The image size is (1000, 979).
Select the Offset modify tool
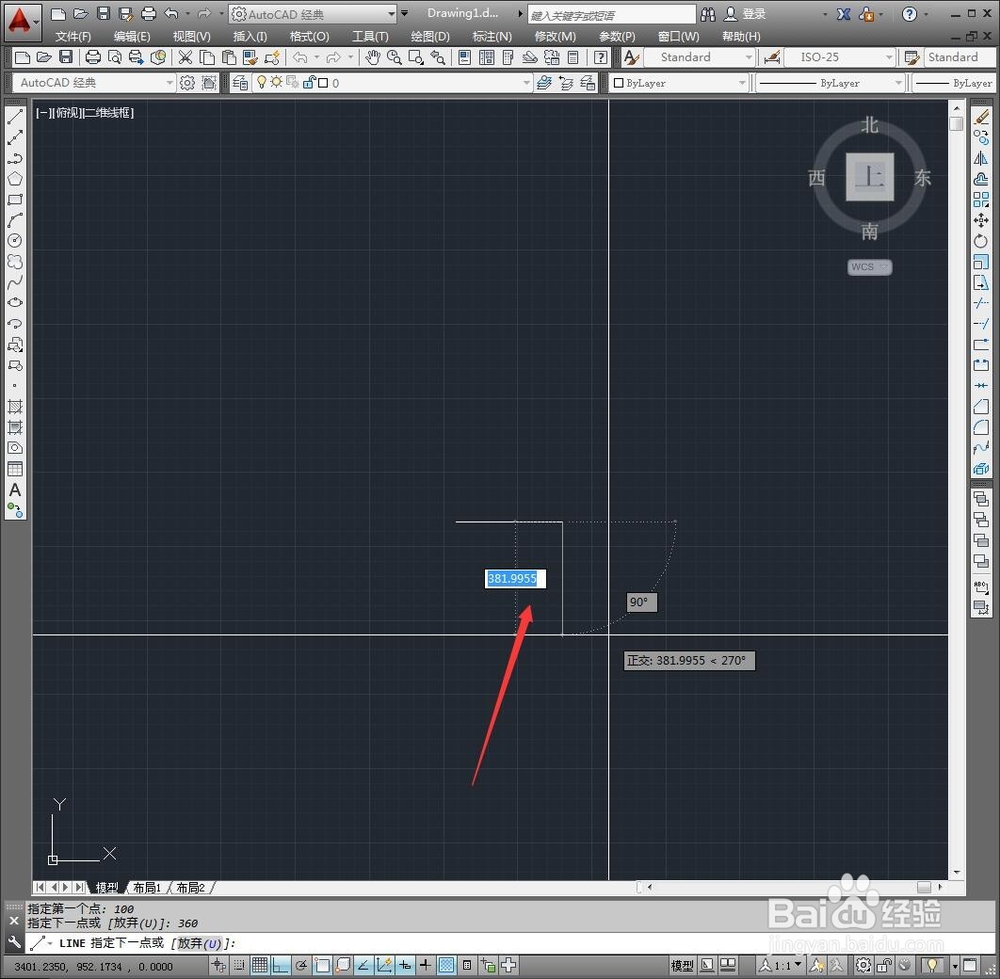point(981,179)
